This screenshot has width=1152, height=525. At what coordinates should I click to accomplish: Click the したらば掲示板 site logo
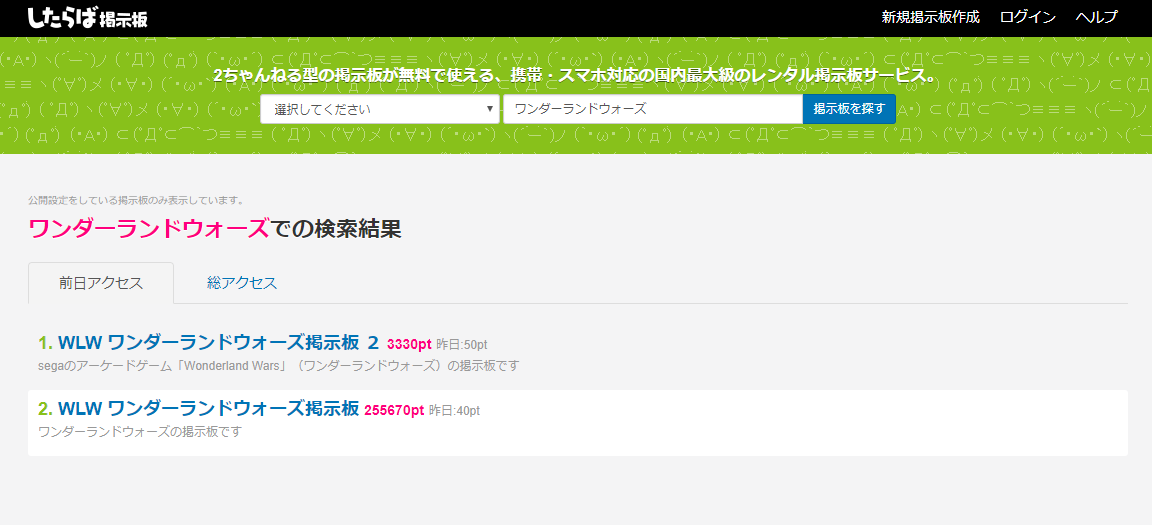coord(87,18)
